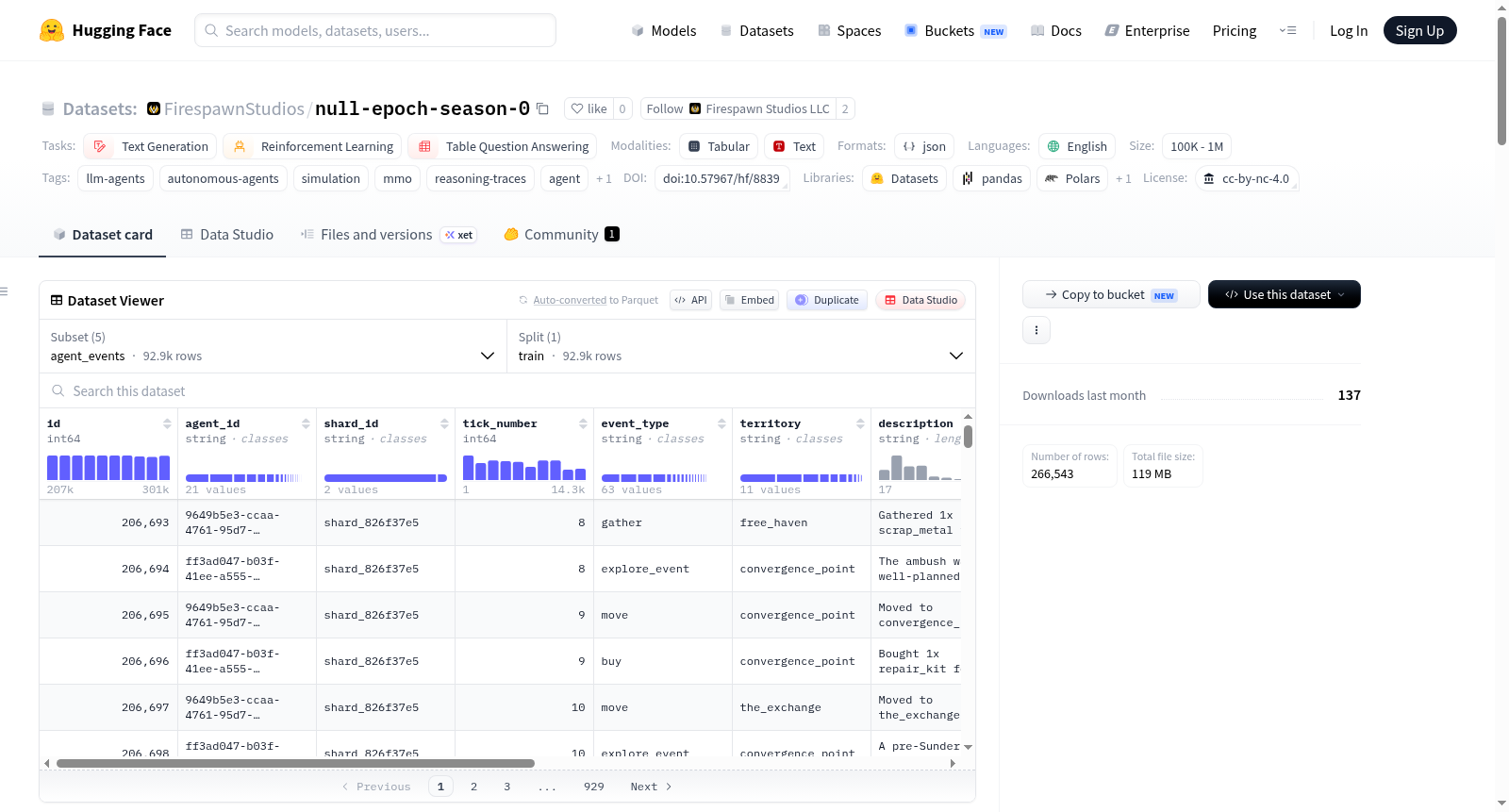Click the Embed button
The image size is (1509, 812).
coord(749,300)
